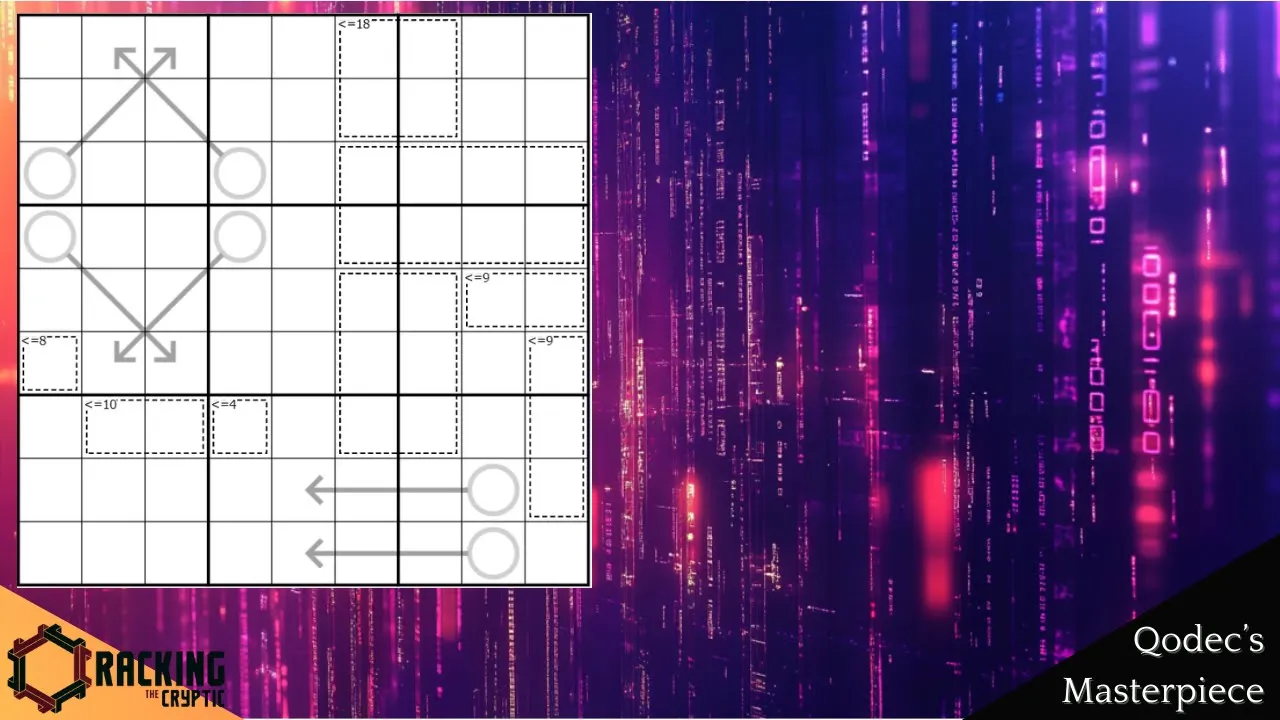Select the cell labeled <=10
This screenshot has height=720, width=1280.
[x=113, y=426]
